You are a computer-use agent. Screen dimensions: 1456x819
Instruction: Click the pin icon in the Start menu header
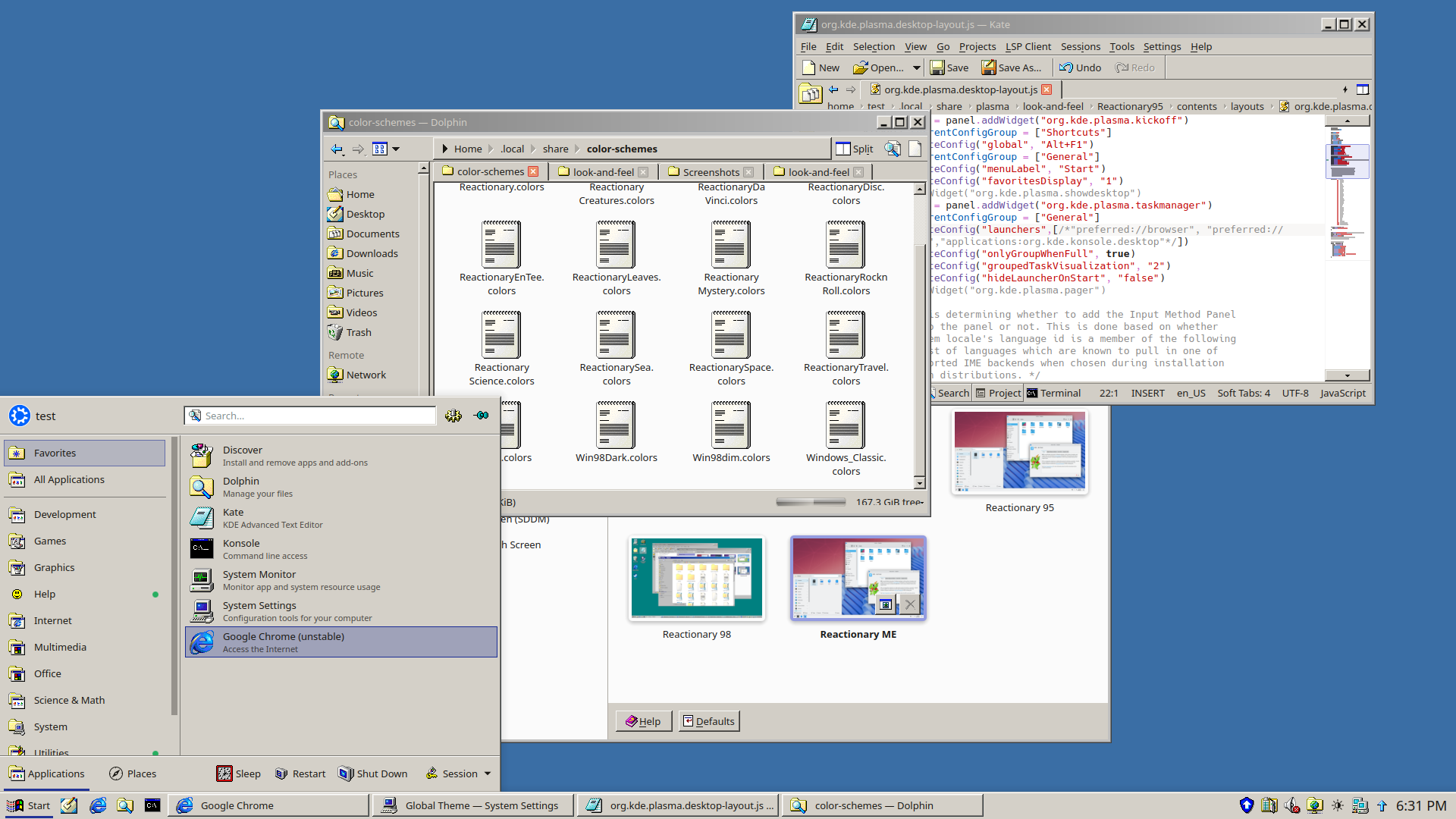481,416
